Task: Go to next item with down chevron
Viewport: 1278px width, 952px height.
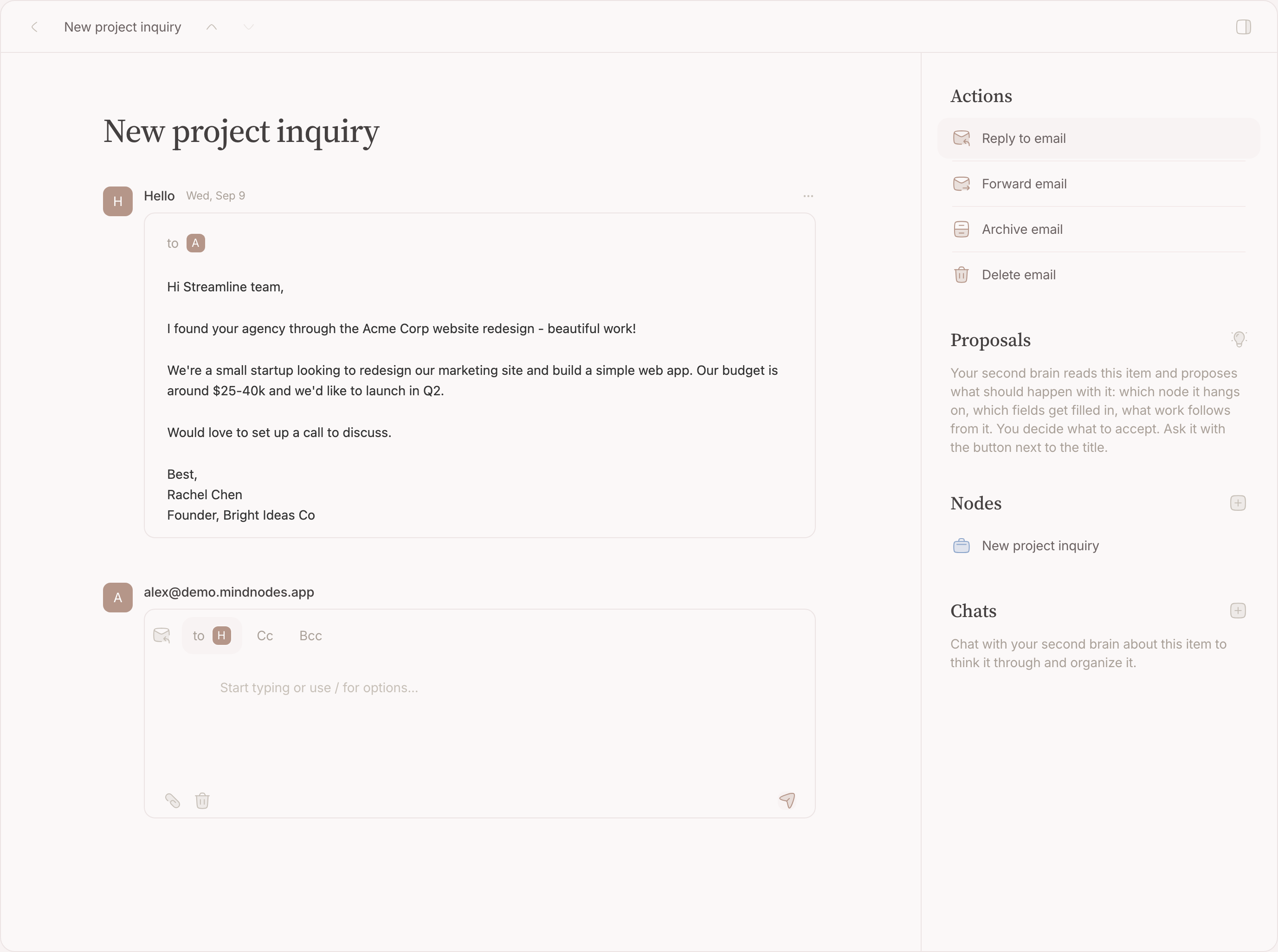Action: [x=248, y=27]
